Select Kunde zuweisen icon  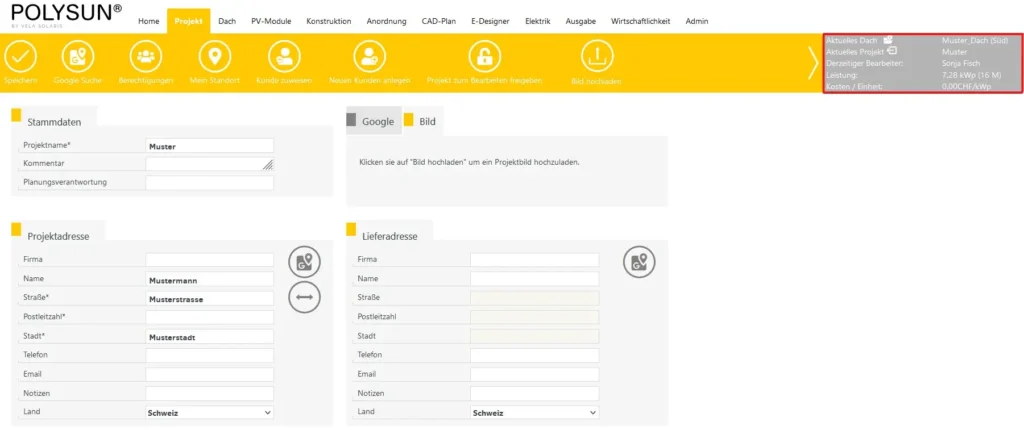[284, 57]
